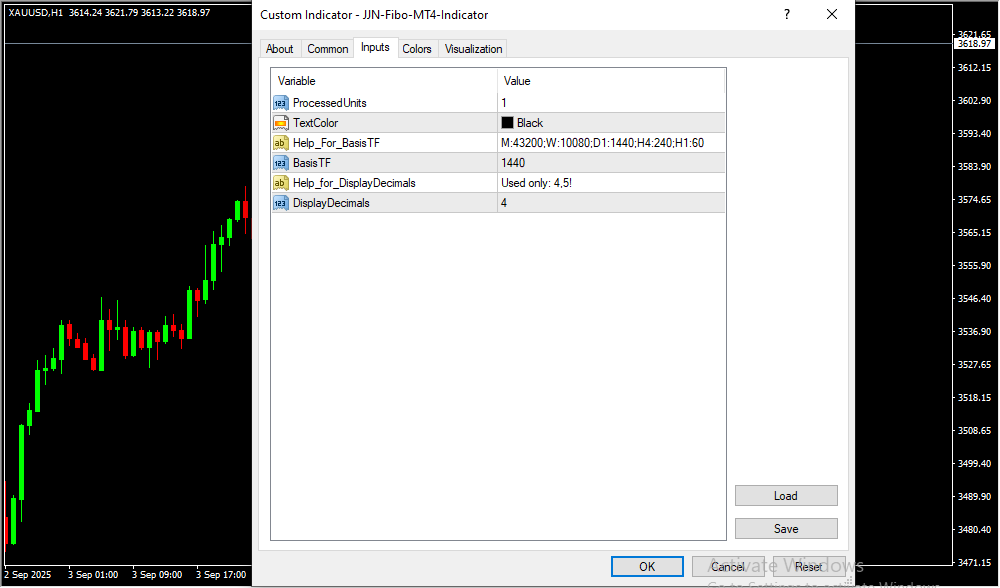Close the Custom Indicator dialog
1000x588 pixels.
click(831, 15)
